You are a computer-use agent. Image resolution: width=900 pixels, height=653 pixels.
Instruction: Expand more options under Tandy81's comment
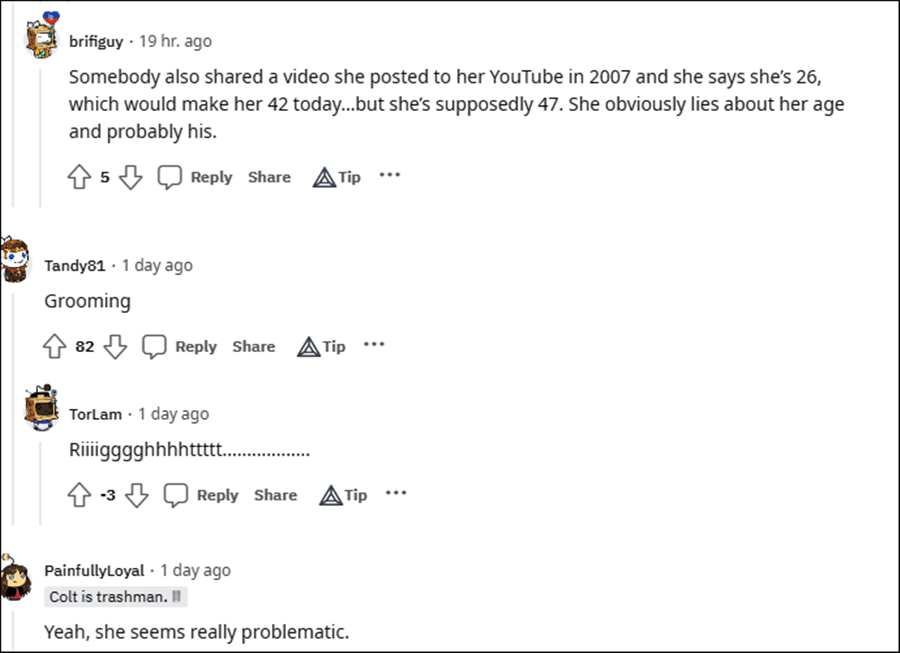[x=374, y=344]
